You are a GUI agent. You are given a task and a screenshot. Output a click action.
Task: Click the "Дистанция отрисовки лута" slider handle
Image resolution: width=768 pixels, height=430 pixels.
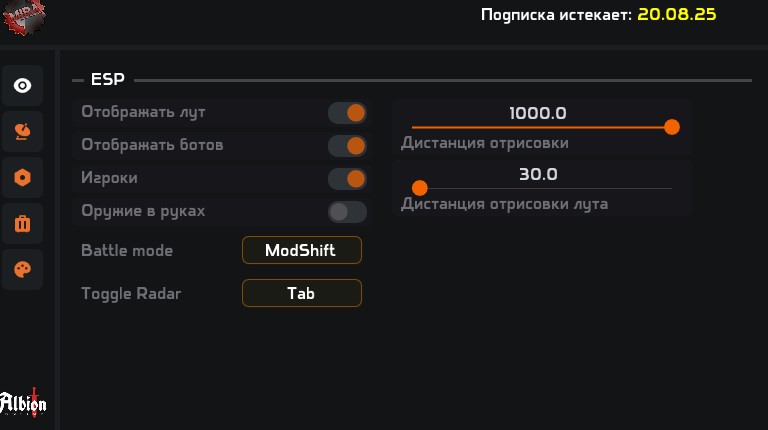420,188
